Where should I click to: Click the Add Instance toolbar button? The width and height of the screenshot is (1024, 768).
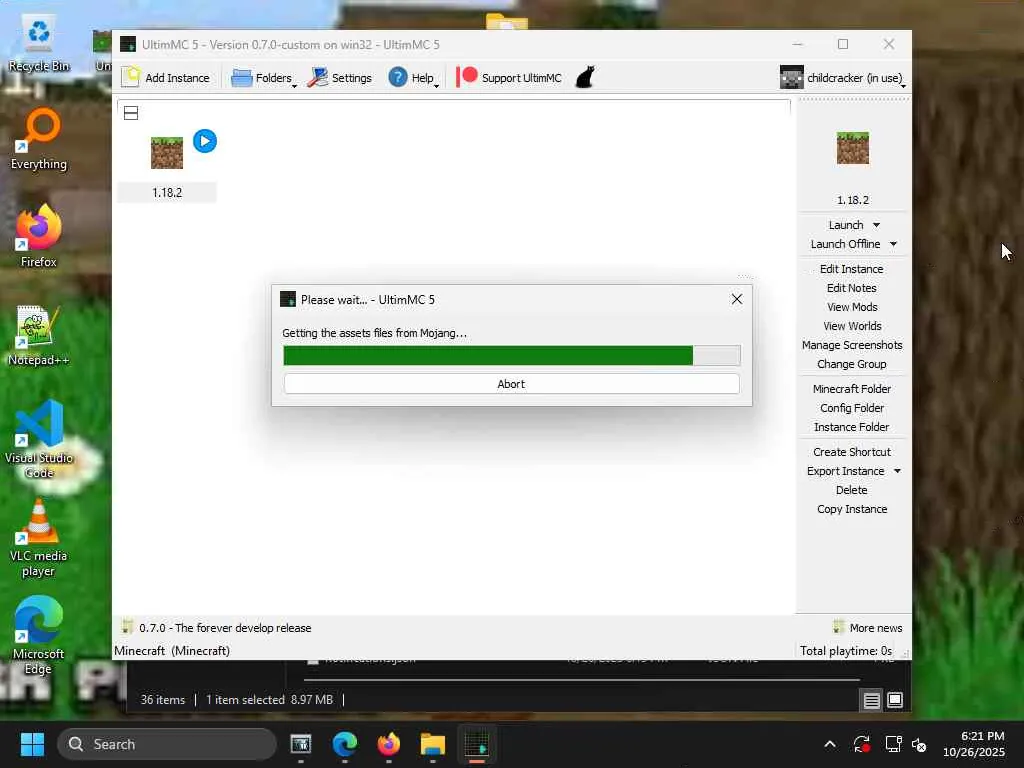pos(166,78)
